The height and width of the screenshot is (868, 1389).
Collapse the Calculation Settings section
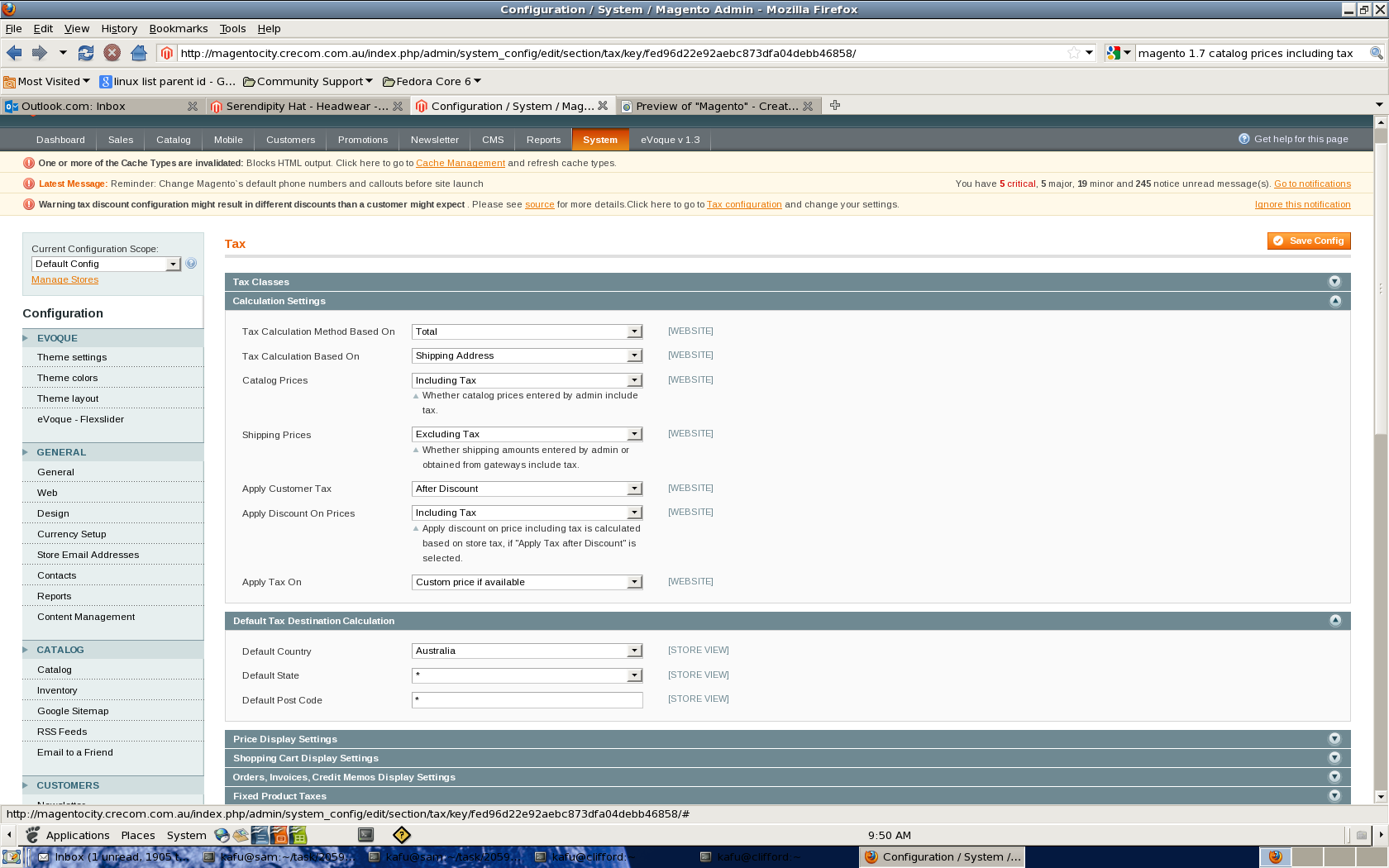(1334, 301)
